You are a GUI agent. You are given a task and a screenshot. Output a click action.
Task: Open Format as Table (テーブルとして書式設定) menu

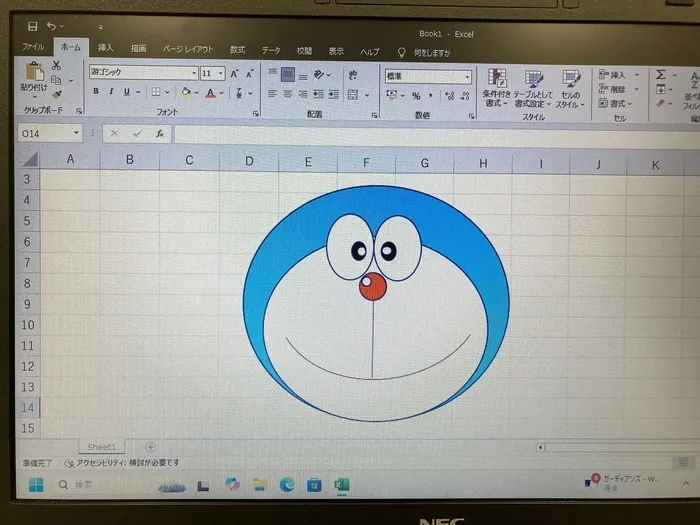533,89
